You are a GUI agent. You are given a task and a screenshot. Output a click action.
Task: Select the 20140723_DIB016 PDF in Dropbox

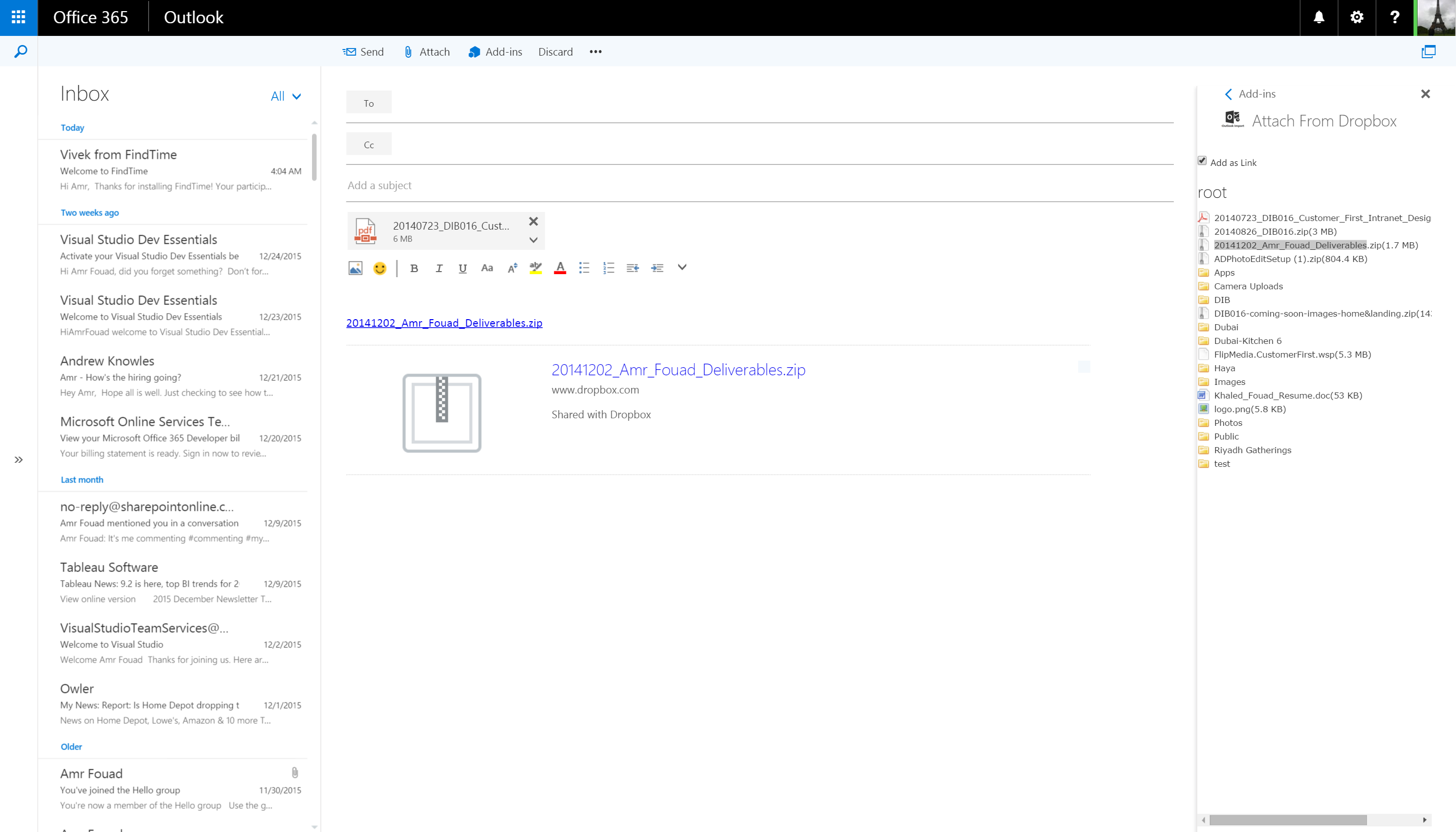(1322, 217)
